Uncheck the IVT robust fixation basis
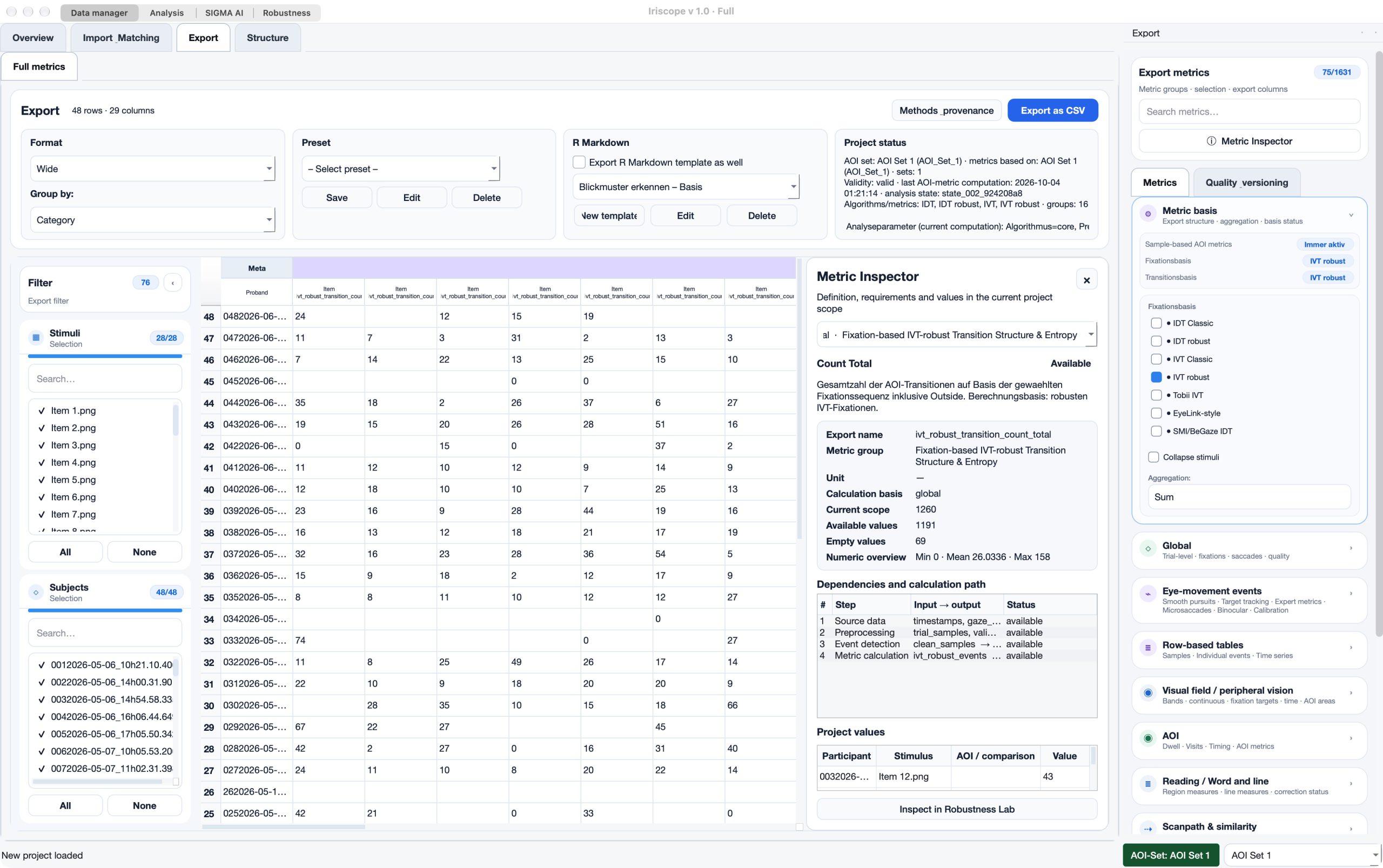This screenshot has width=1383, height=868. click(x=1156, y=377)
